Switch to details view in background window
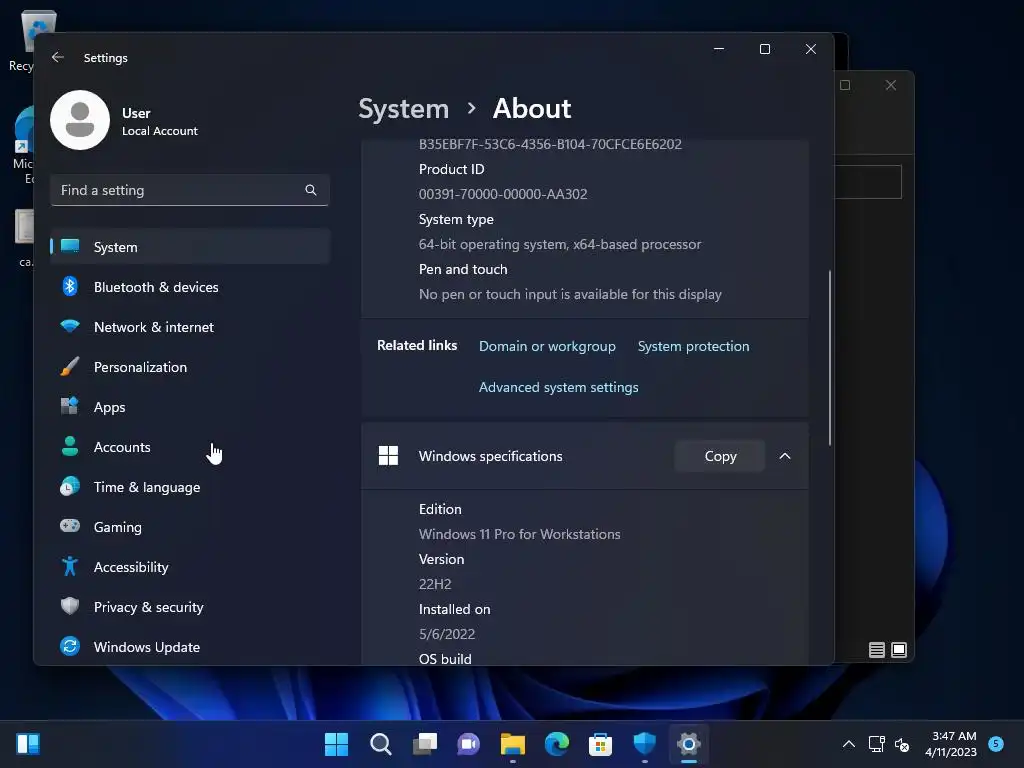The image size is (1024, 768). click(x=877, y=650)
